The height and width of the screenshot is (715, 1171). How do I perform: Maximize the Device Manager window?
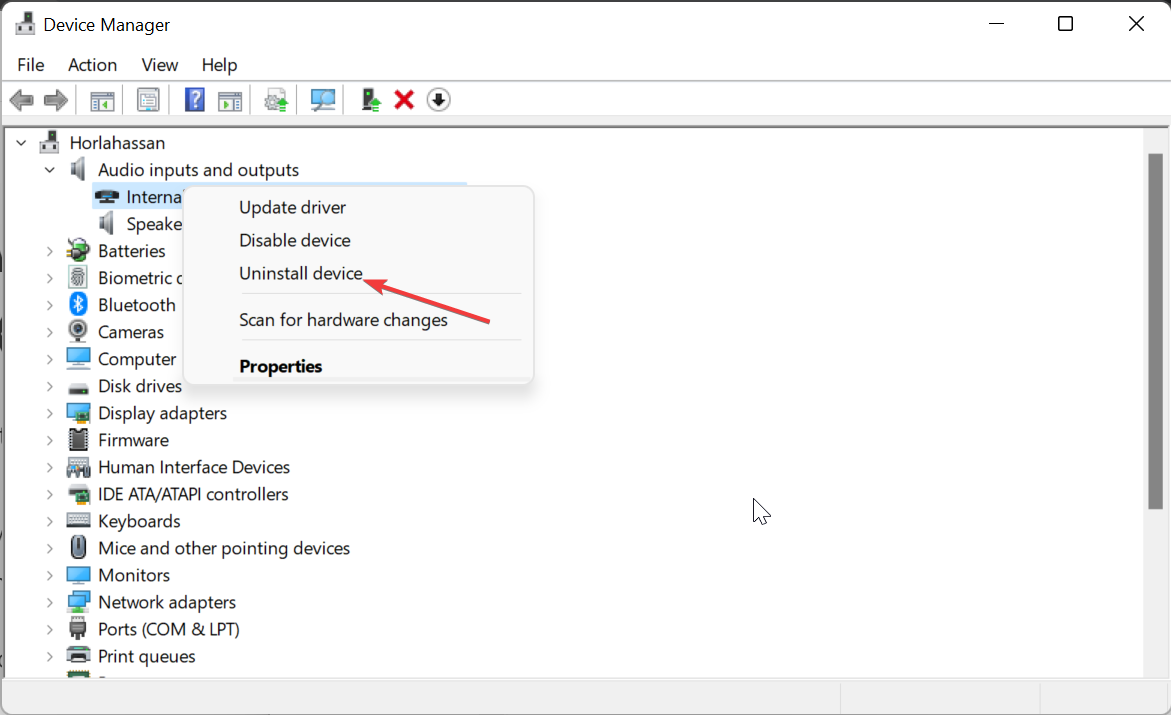1066,24
